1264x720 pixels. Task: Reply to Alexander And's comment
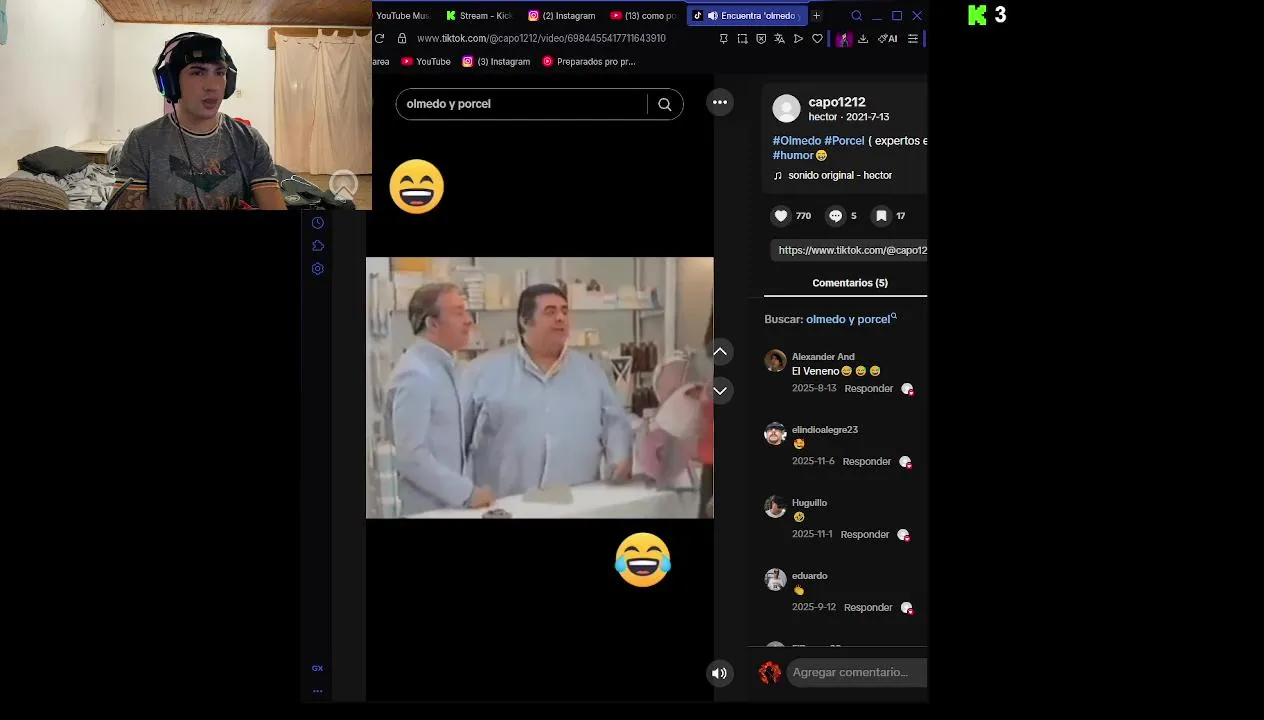868,389
